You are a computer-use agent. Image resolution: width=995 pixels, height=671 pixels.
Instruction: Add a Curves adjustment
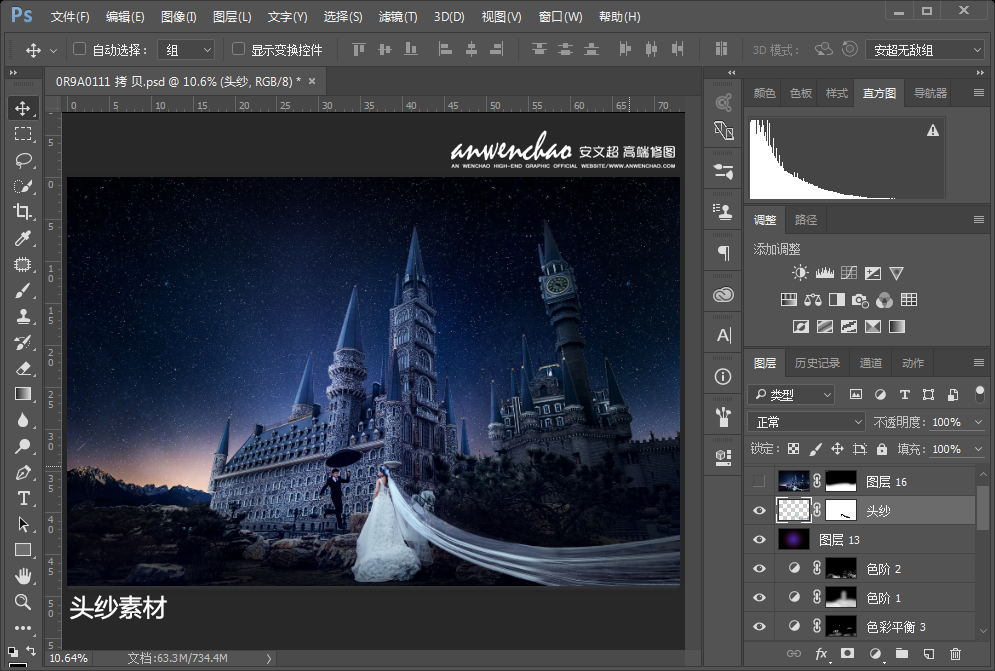tap(848, 273)
